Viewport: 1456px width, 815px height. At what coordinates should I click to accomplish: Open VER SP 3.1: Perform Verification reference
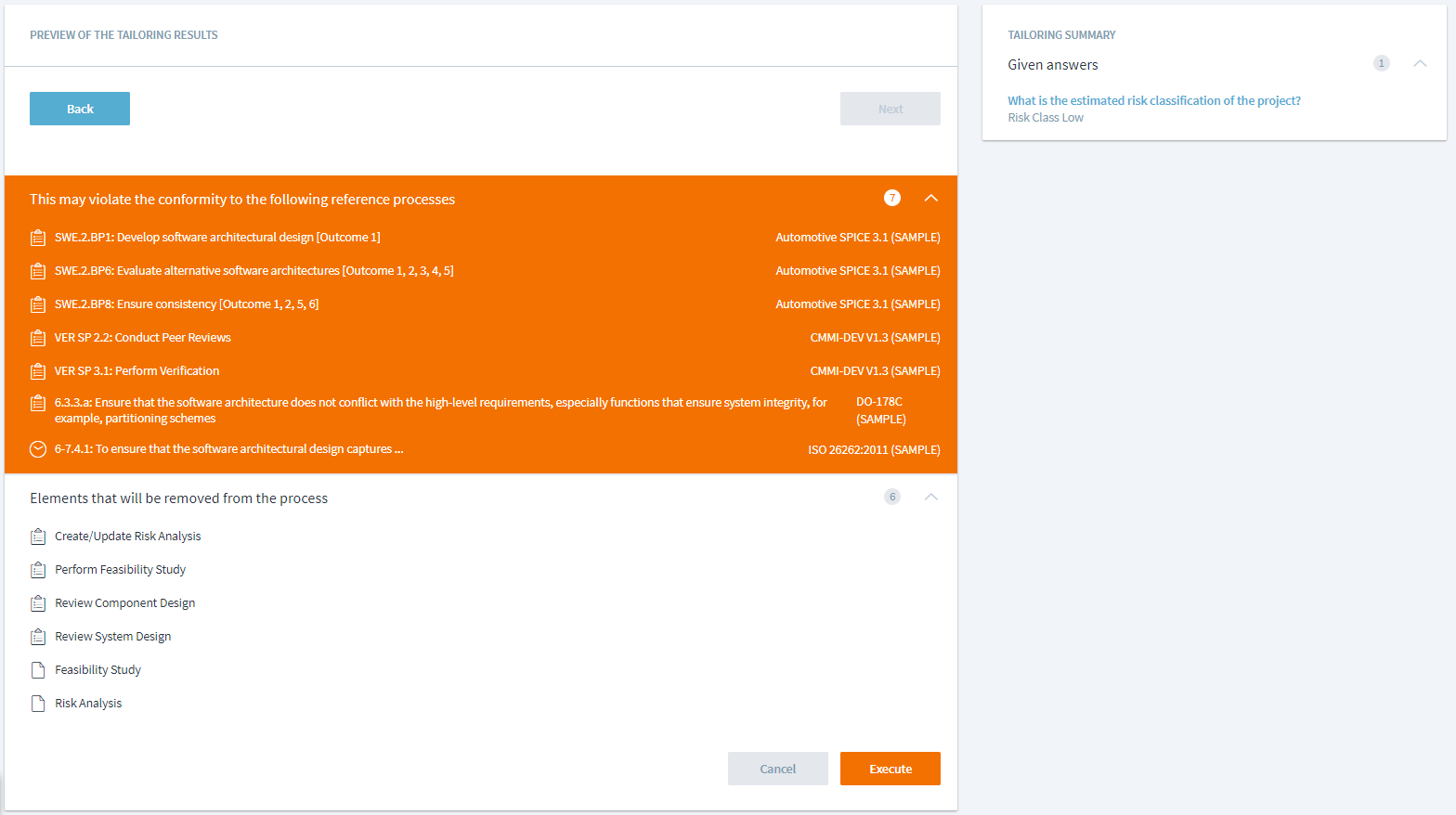click(x=136, y=371)
